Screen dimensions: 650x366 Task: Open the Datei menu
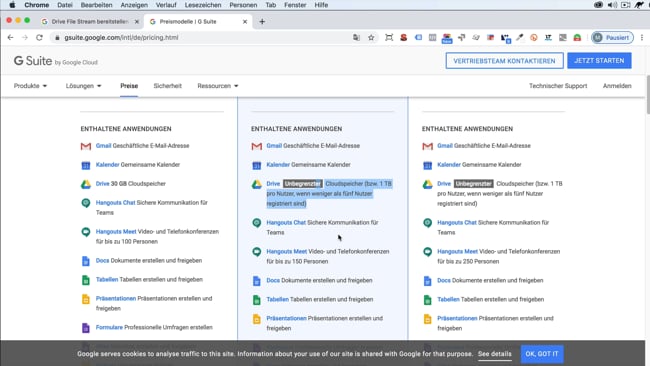(x=65, y=5)
